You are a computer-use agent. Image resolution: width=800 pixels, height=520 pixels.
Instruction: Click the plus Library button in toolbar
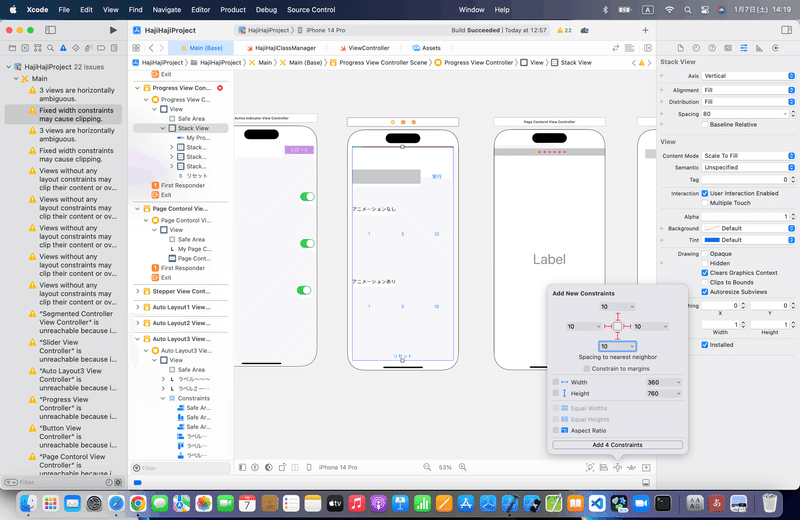coord(645,30)
